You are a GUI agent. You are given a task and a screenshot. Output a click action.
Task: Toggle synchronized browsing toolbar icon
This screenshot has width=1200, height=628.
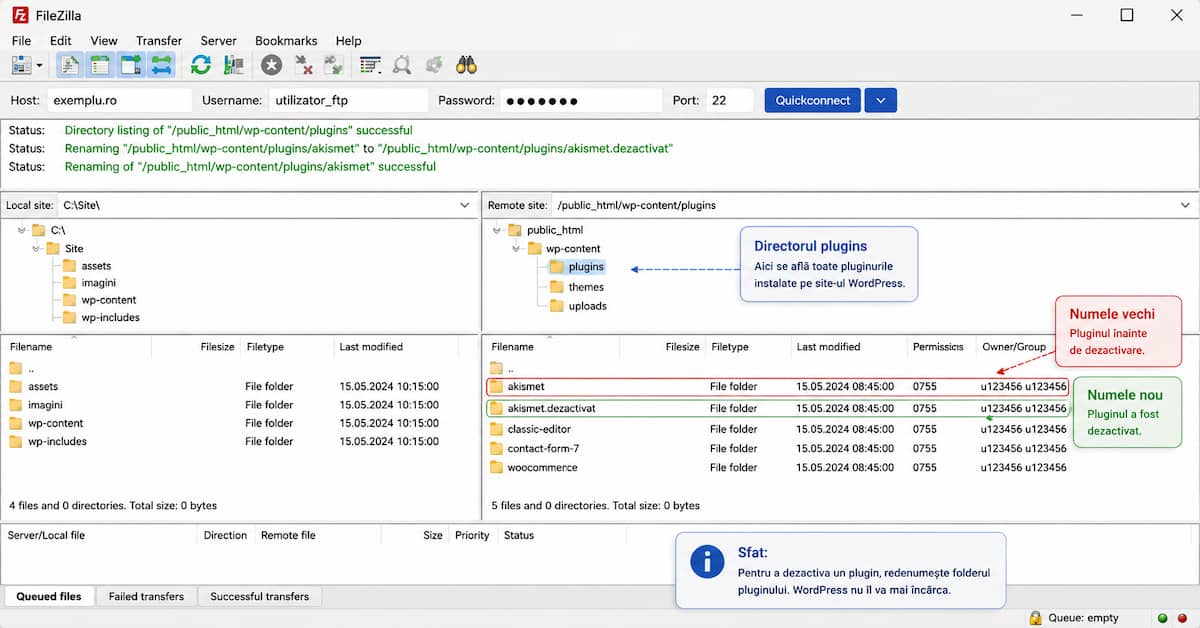[x=433, y=65]
